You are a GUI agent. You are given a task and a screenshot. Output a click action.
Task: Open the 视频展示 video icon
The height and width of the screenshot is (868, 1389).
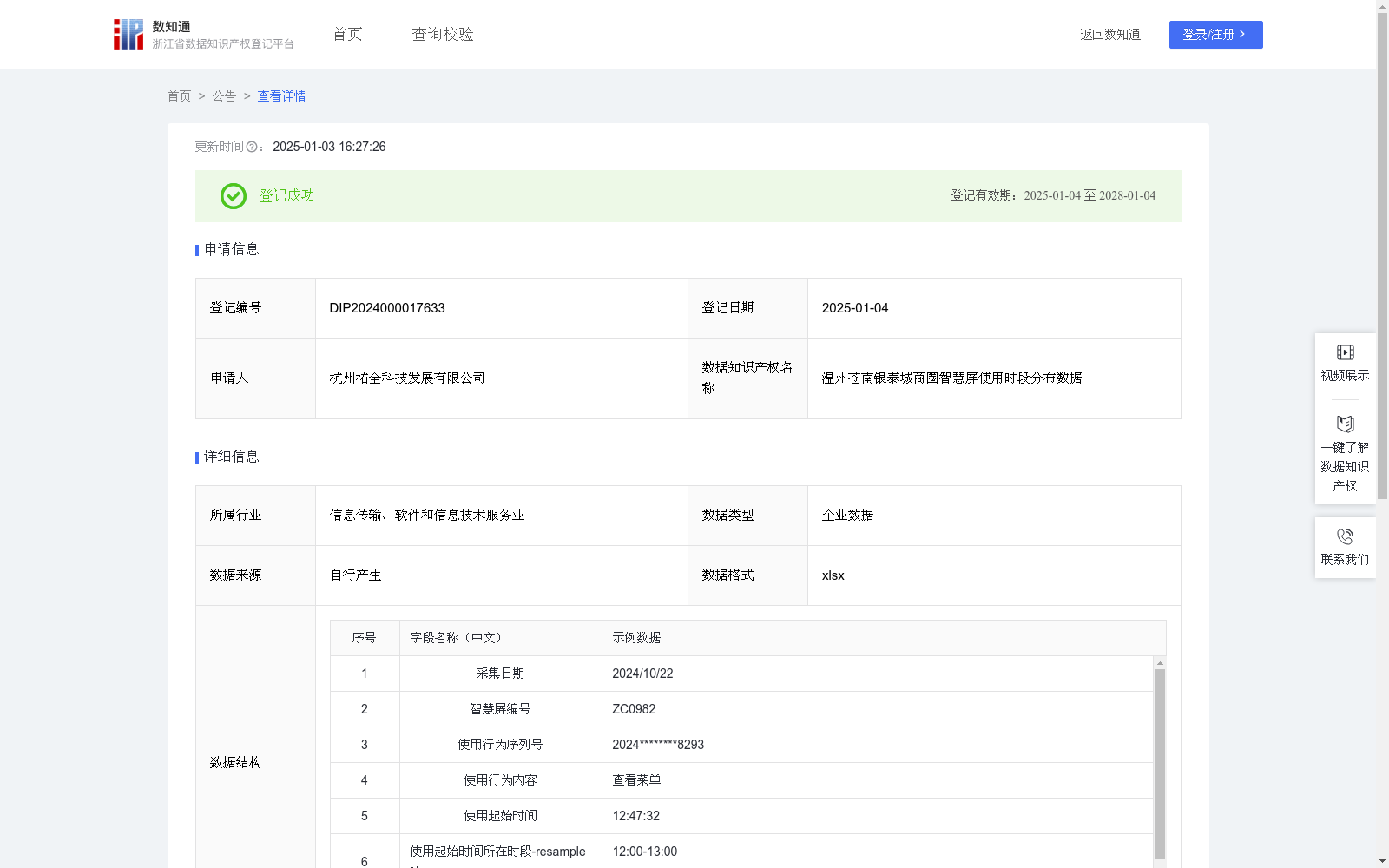(1345, 352)
